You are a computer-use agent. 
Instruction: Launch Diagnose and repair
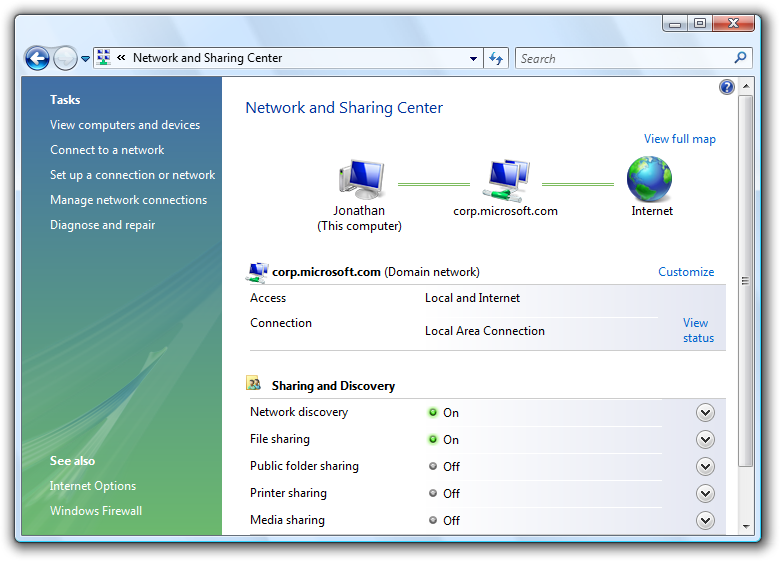click(103, 225)
